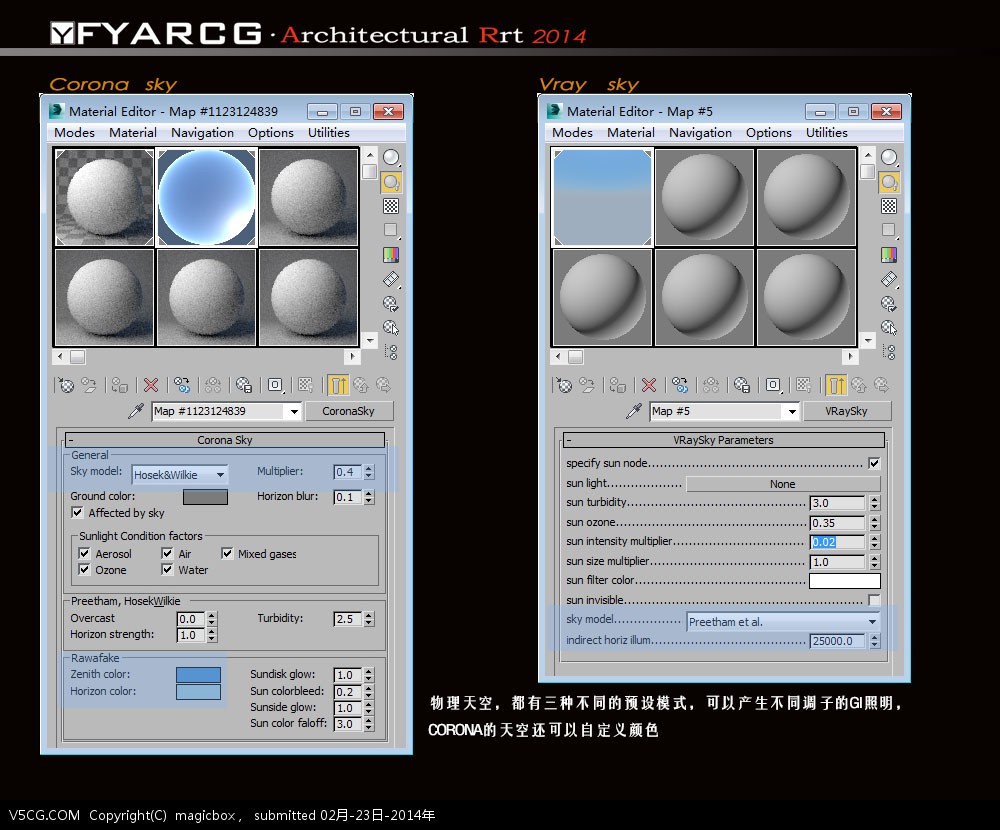
Task: Uncheck Affected by sky checkbox
Action: tap(77, 512)
